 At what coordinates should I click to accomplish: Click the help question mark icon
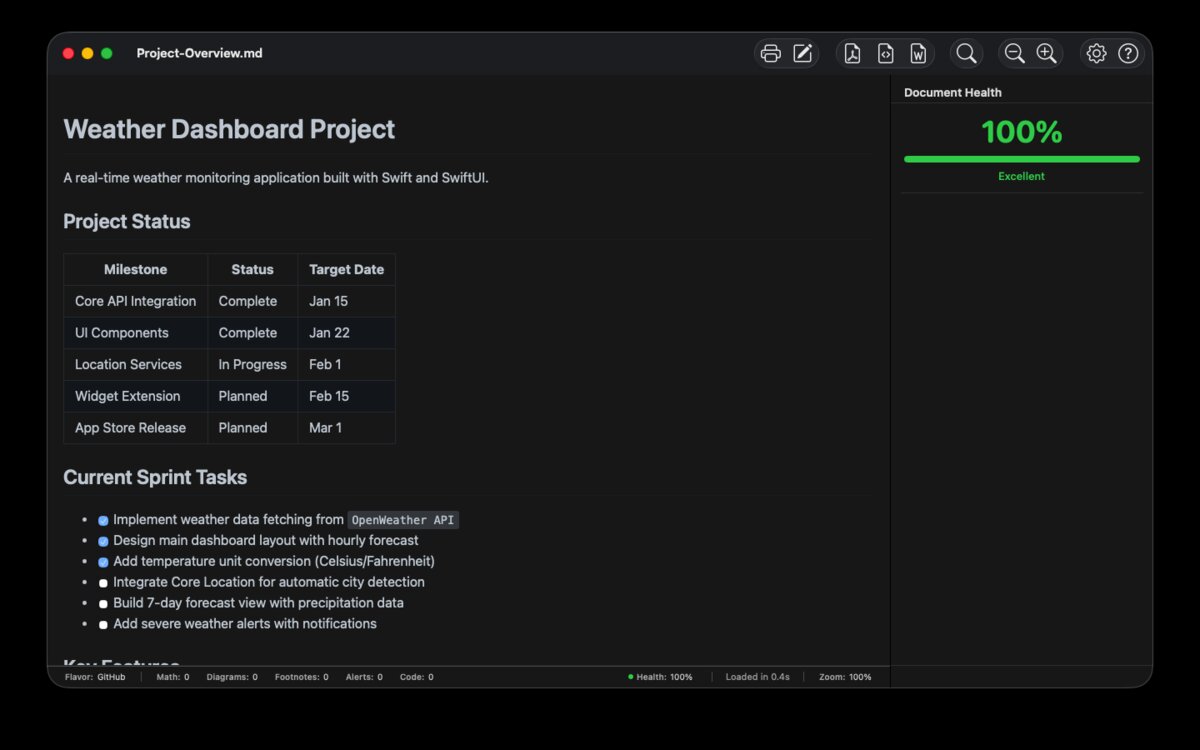[1128, 53]
